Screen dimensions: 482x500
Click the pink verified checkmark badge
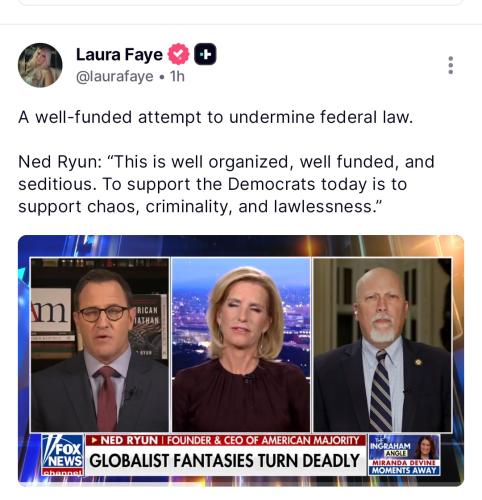coord(178,54)
